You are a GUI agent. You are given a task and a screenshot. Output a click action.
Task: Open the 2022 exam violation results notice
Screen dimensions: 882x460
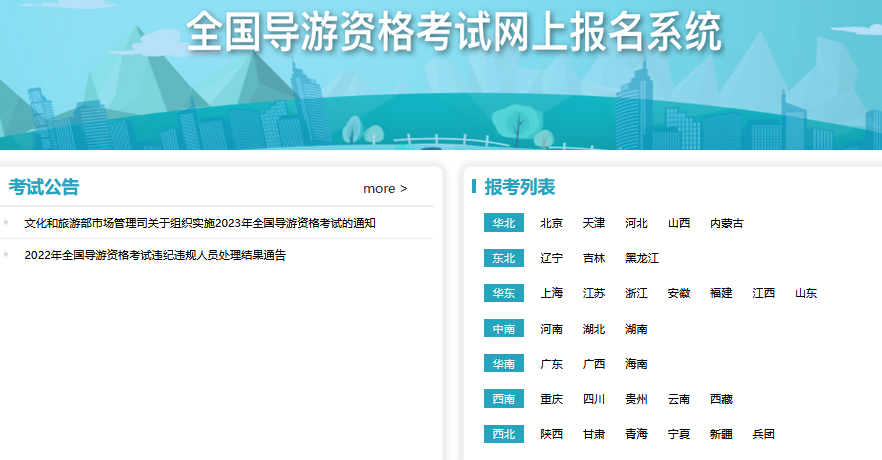(x=155, y=255)
